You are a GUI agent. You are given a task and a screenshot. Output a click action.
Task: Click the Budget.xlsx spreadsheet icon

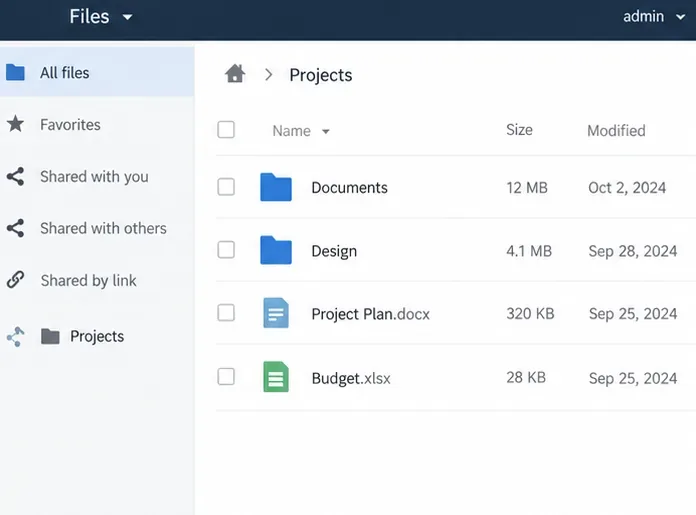pos(276,377)
